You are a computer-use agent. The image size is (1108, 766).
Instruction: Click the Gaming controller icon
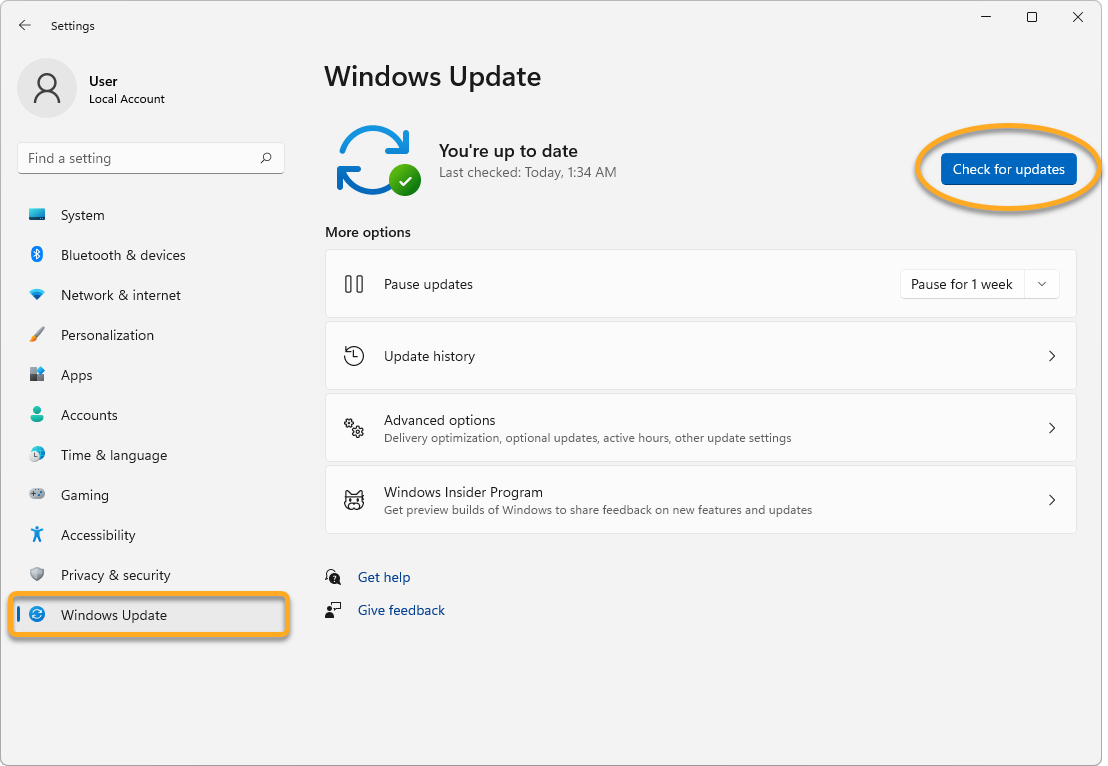click(x=37, y=495)
